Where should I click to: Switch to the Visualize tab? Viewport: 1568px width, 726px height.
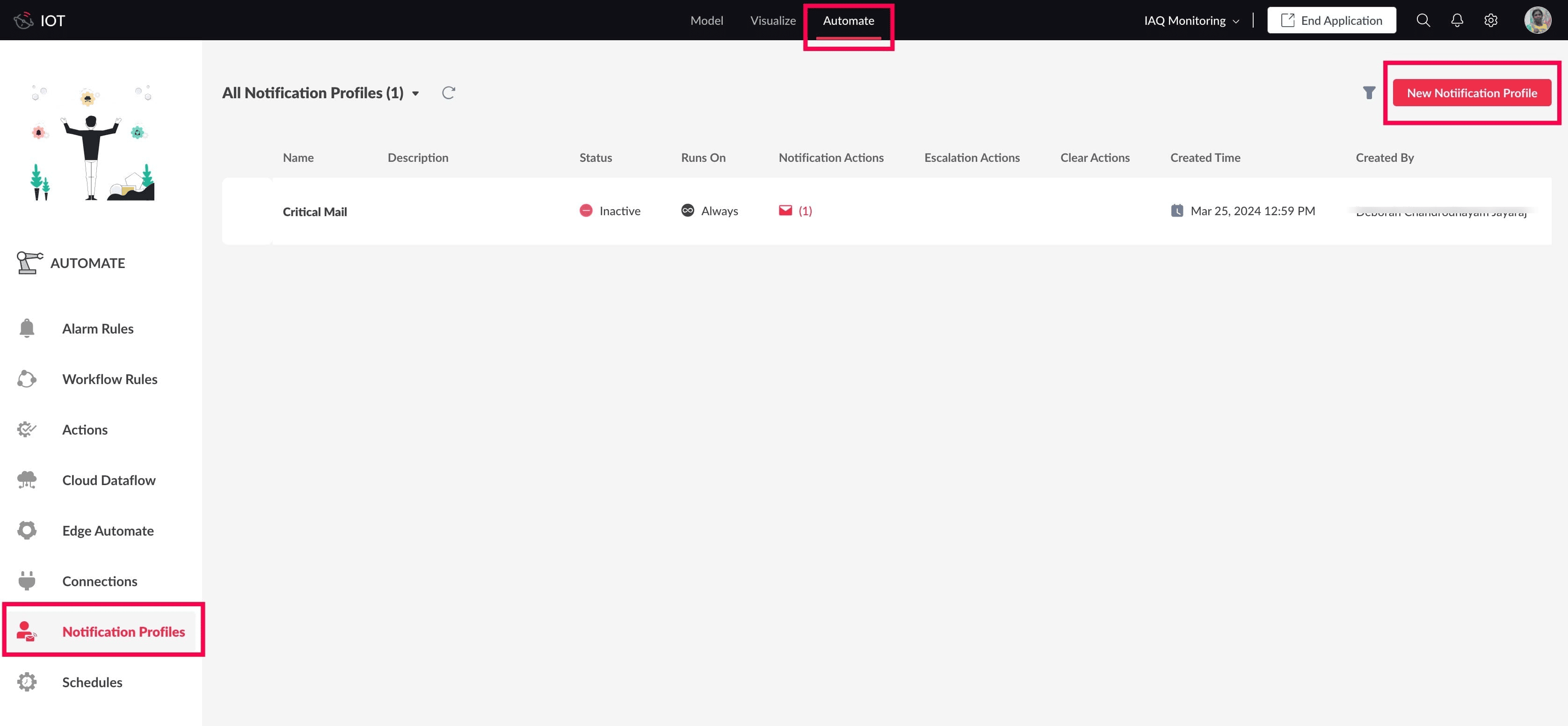(x=773, y=20)
